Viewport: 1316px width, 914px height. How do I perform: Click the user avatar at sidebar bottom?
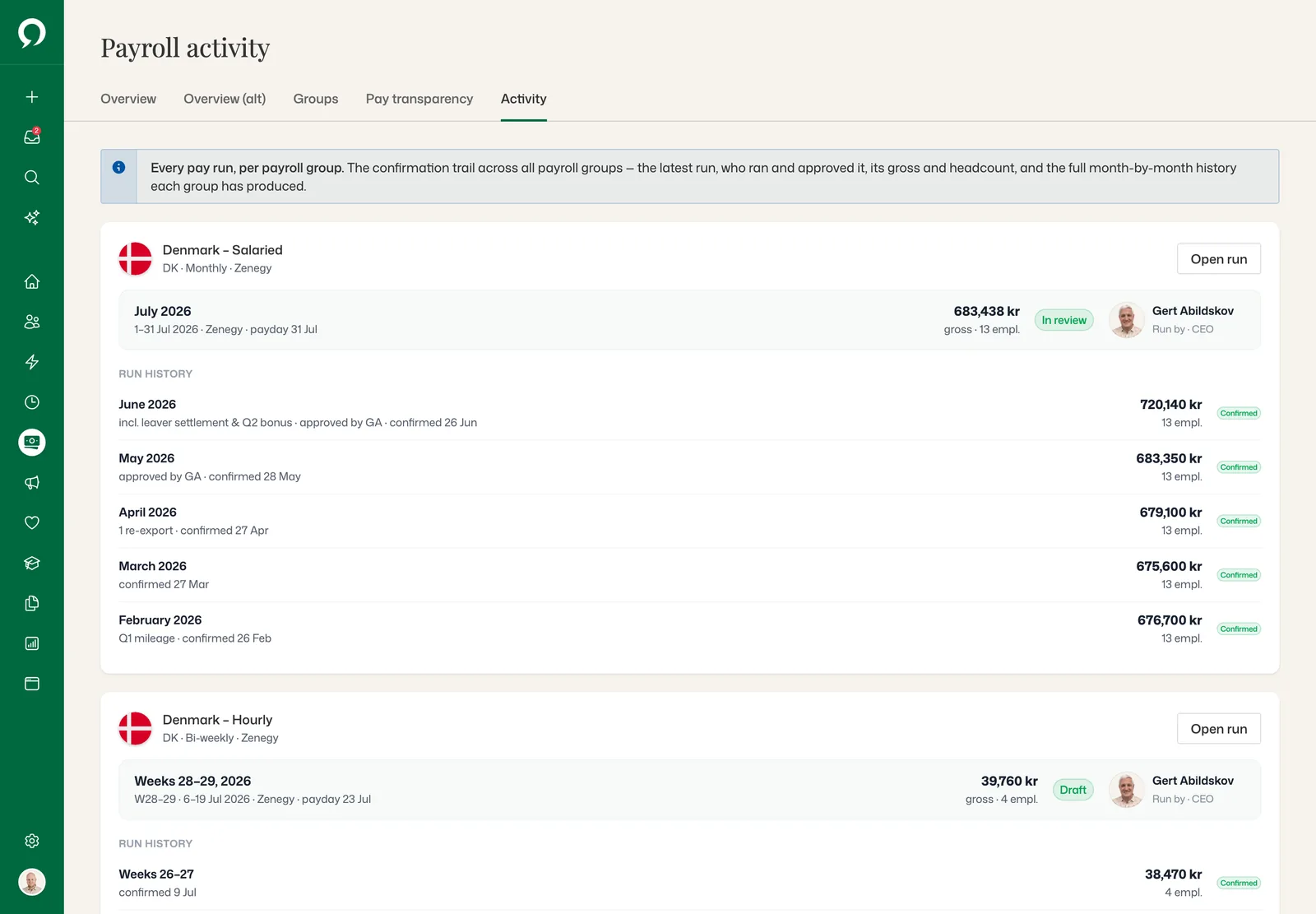click(32, 882)
